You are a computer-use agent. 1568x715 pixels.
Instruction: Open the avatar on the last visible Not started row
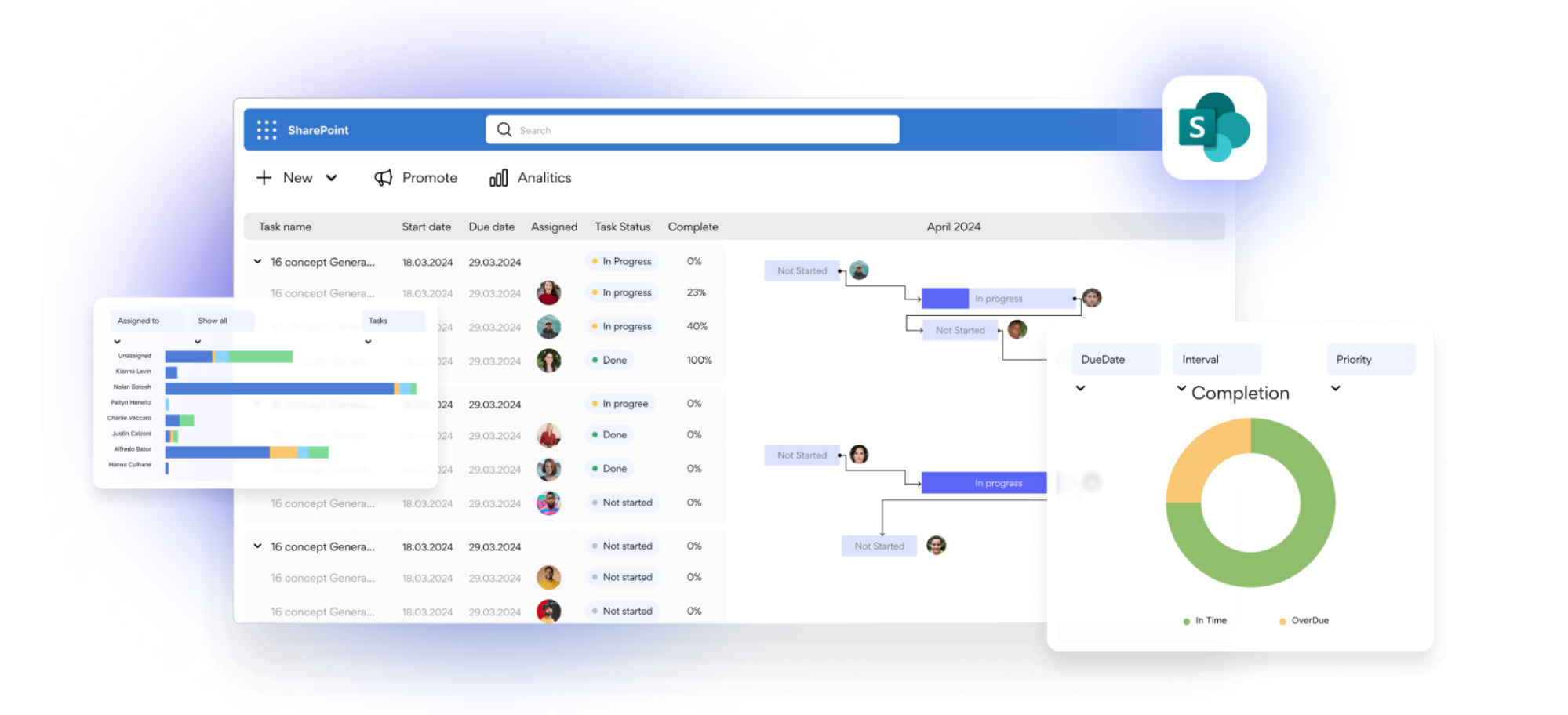pyautogui.click(x=549, y=611)
